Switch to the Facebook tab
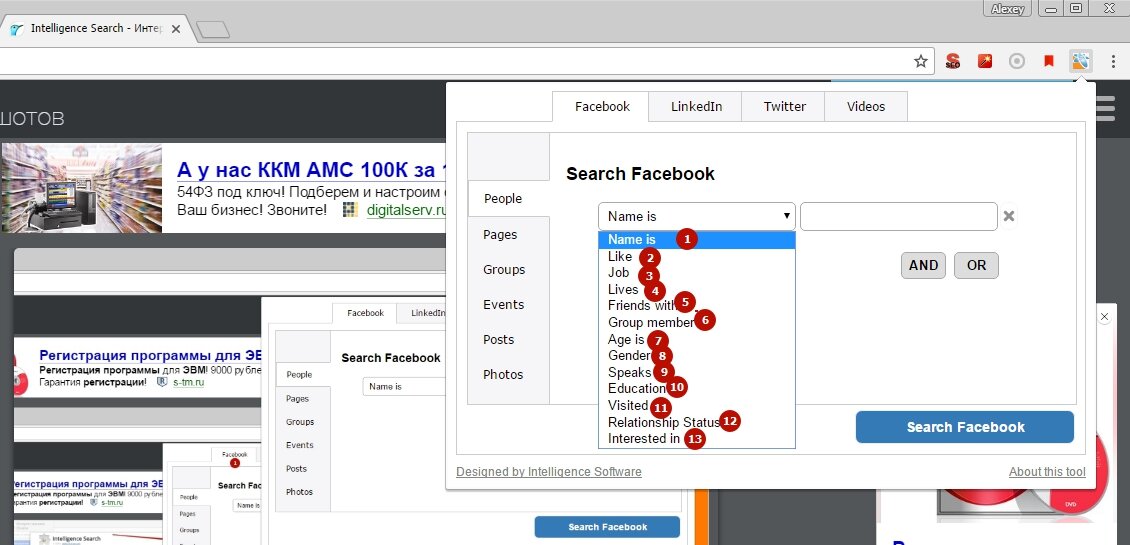Image resolution: width=1130 pixels, height=545 pixels. coord(602,107)
